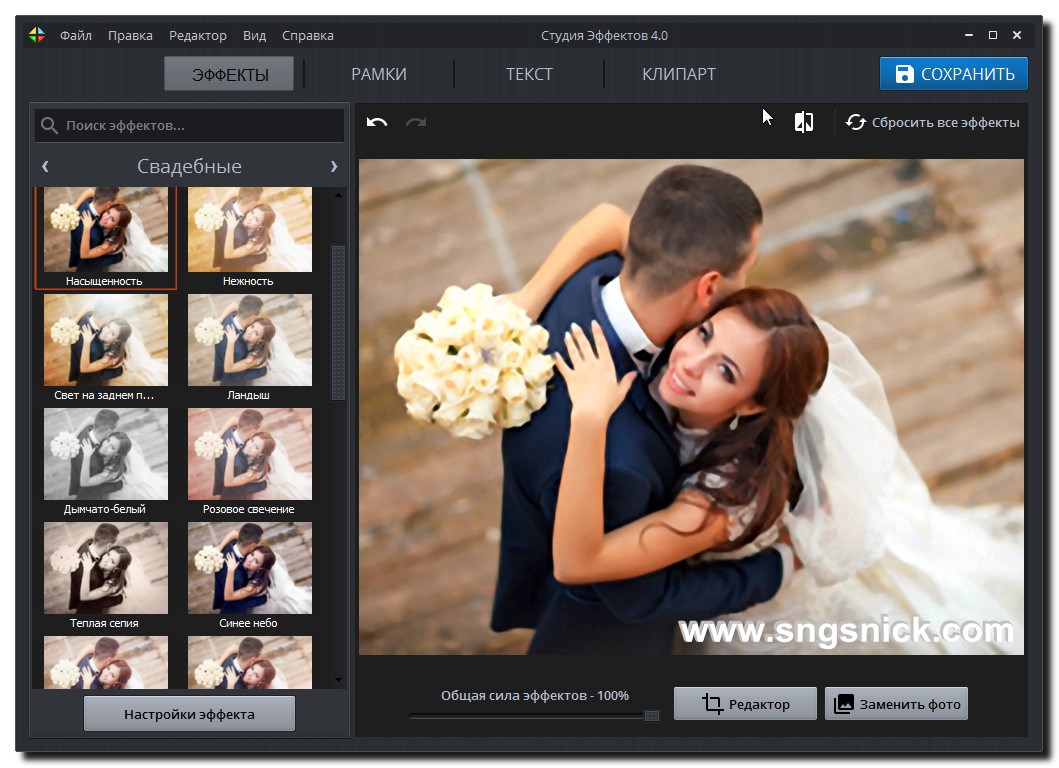Click in the Поиск эффектов search field
The image size is (1059, 768).
(190, 126)
